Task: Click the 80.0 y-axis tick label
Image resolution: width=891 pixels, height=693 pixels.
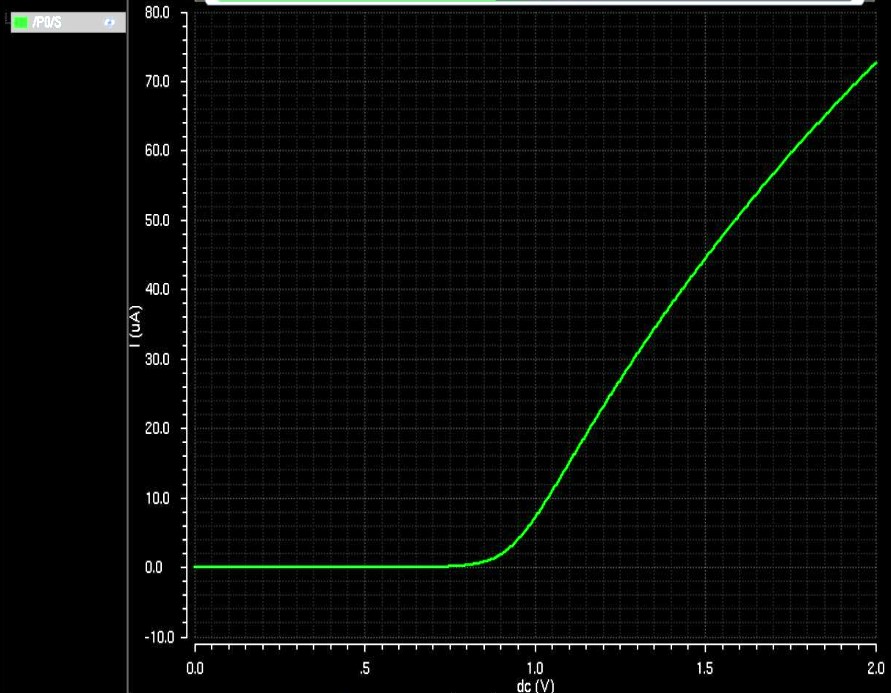Action: tap(157, 12)
